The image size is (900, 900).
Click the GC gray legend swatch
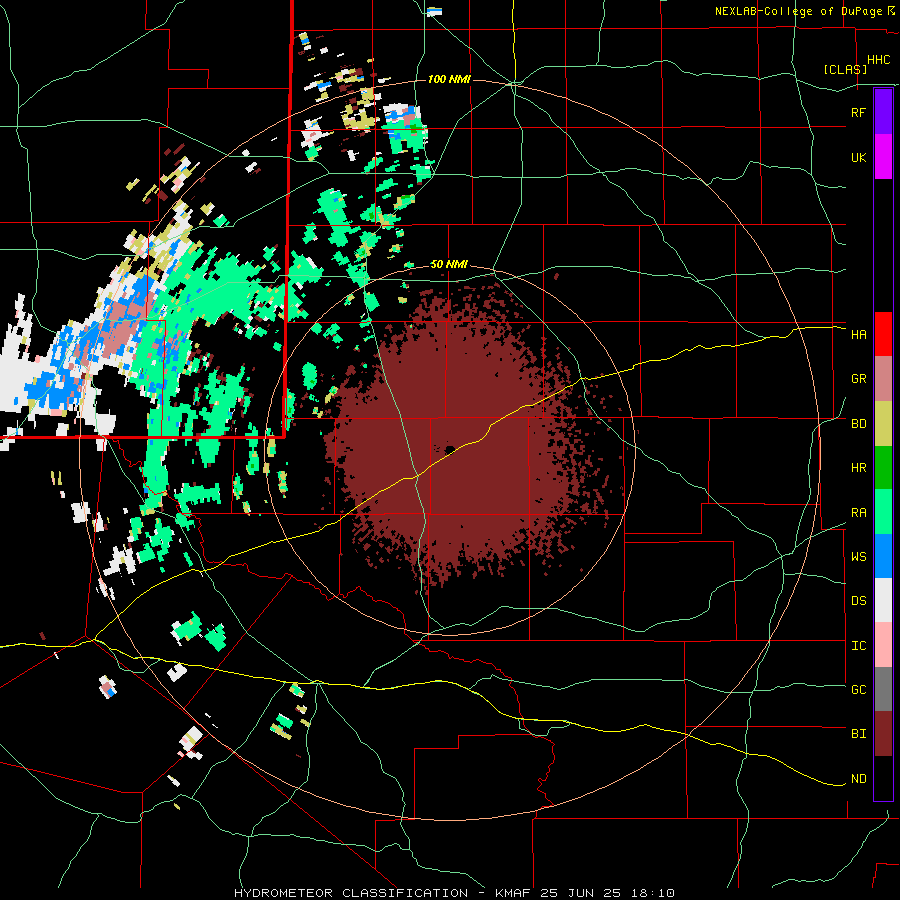click(883, 689)
